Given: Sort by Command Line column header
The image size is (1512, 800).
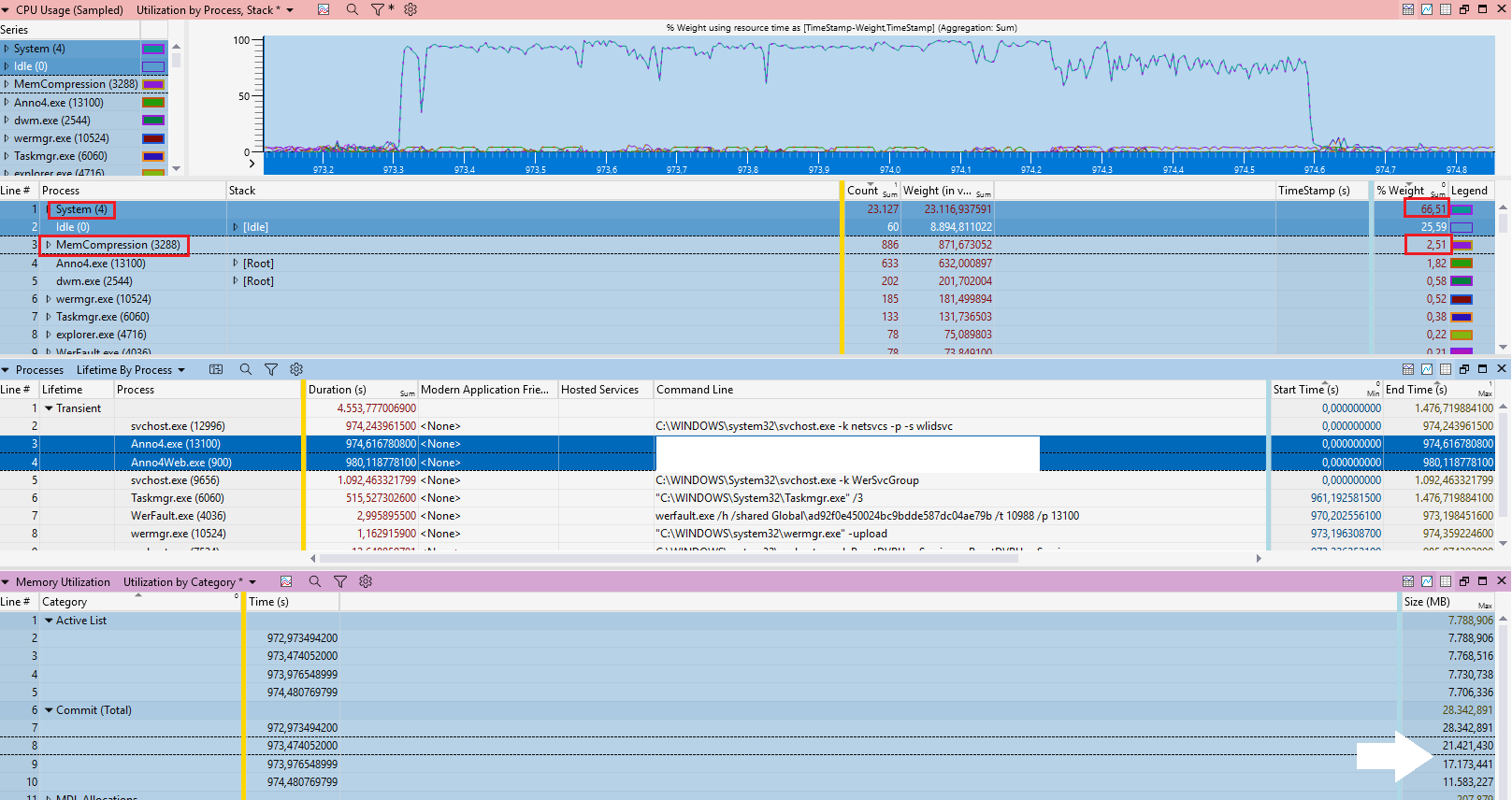Looking at the screenshot, I should pos(959,390).
